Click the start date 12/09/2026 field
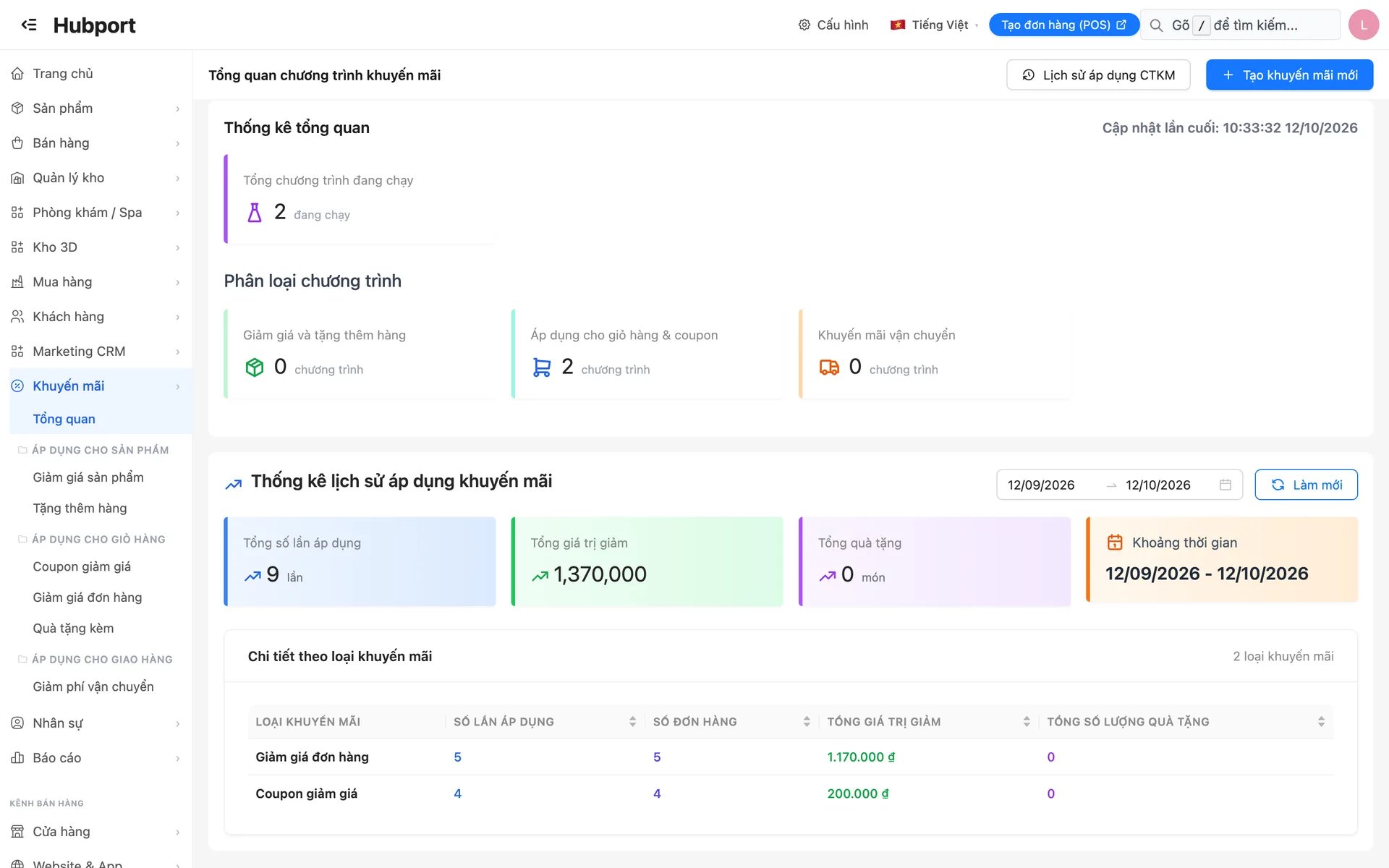This screenshot has height=868, width=1389. tap(1041, 485)
